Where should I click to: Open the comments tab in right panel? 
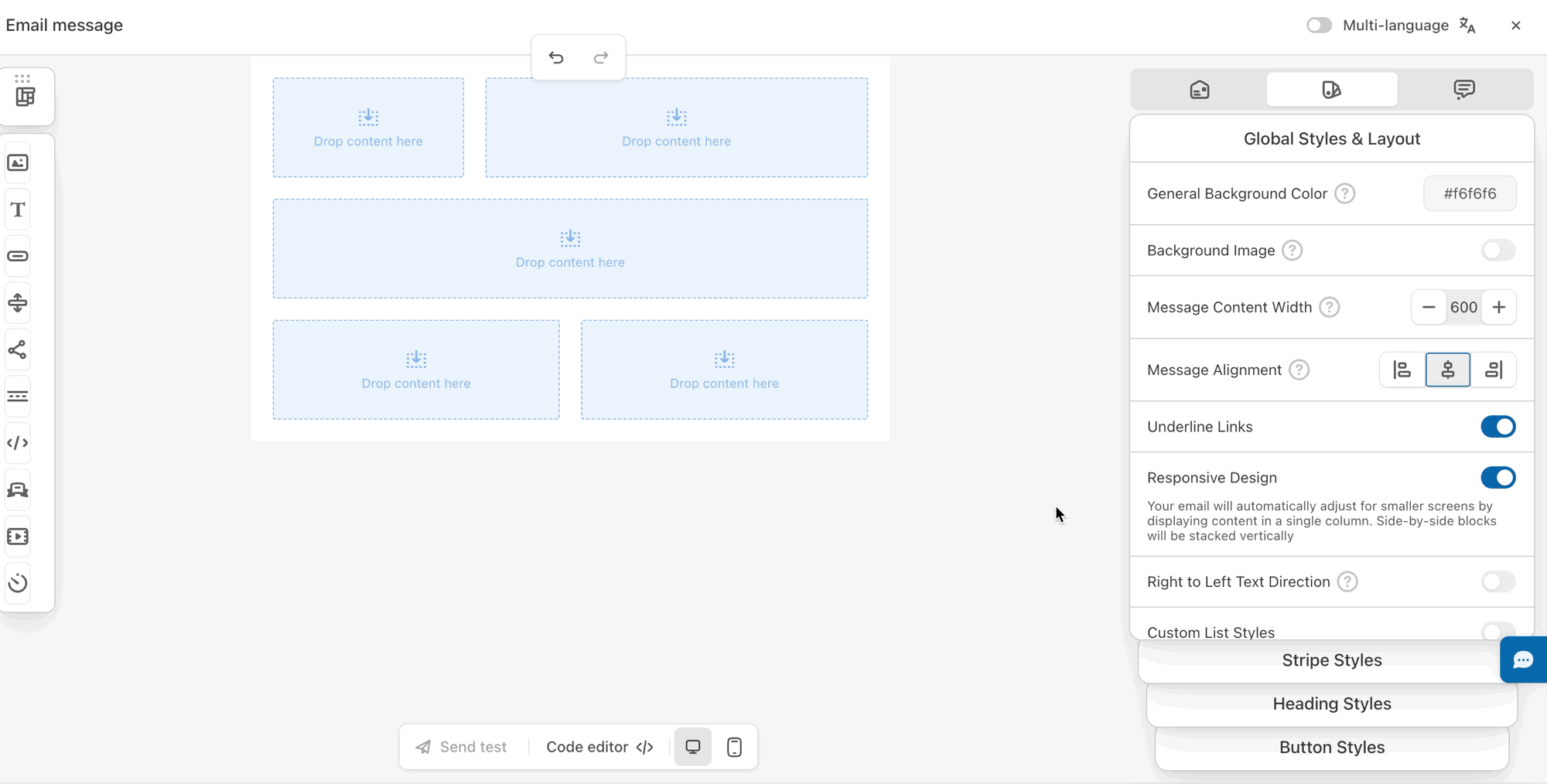click(x=1463, y=90)
